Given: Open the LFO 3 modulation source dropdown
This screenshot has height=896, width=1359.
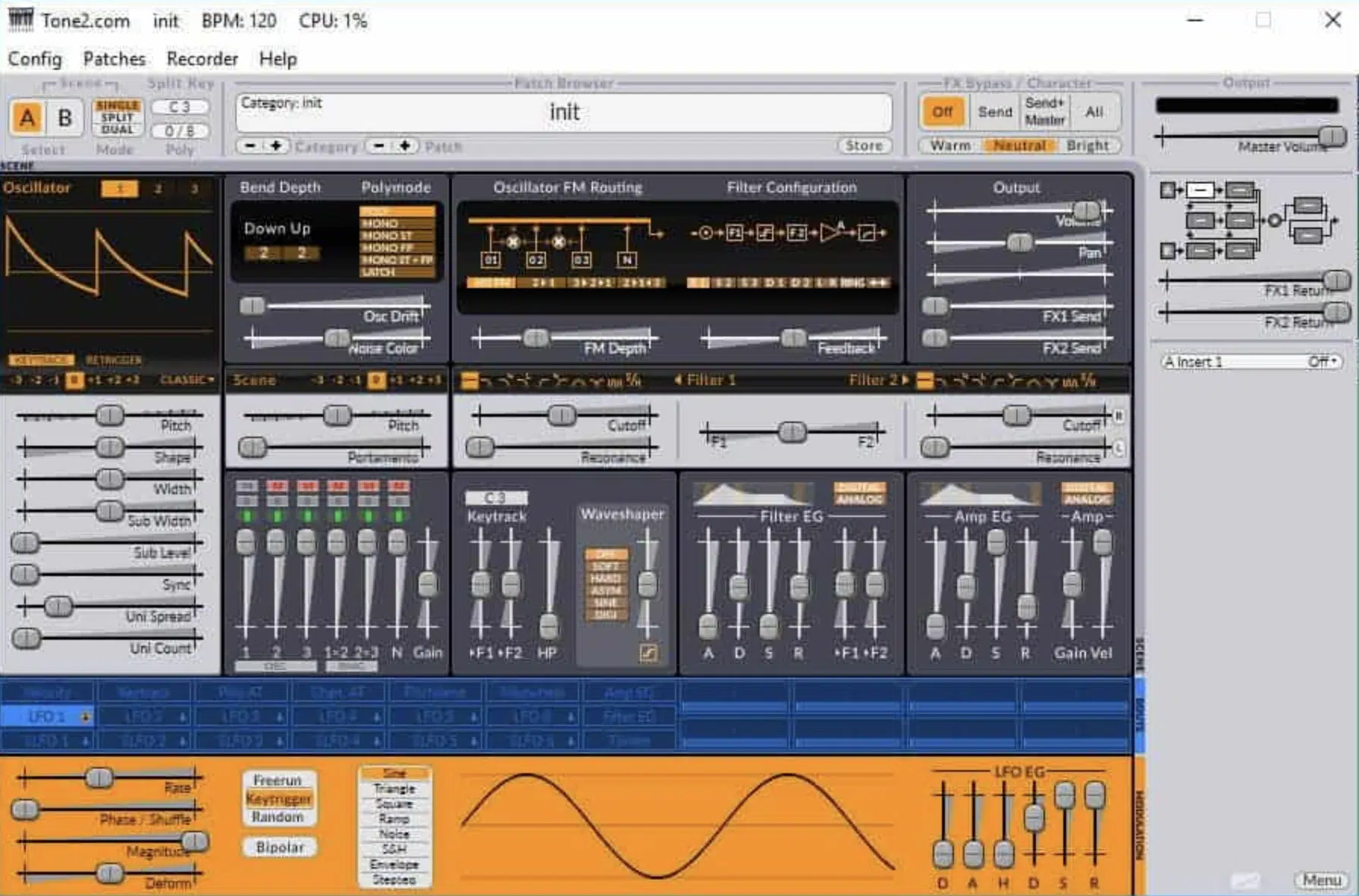Looking at the screenshot, I should point(240,716).
